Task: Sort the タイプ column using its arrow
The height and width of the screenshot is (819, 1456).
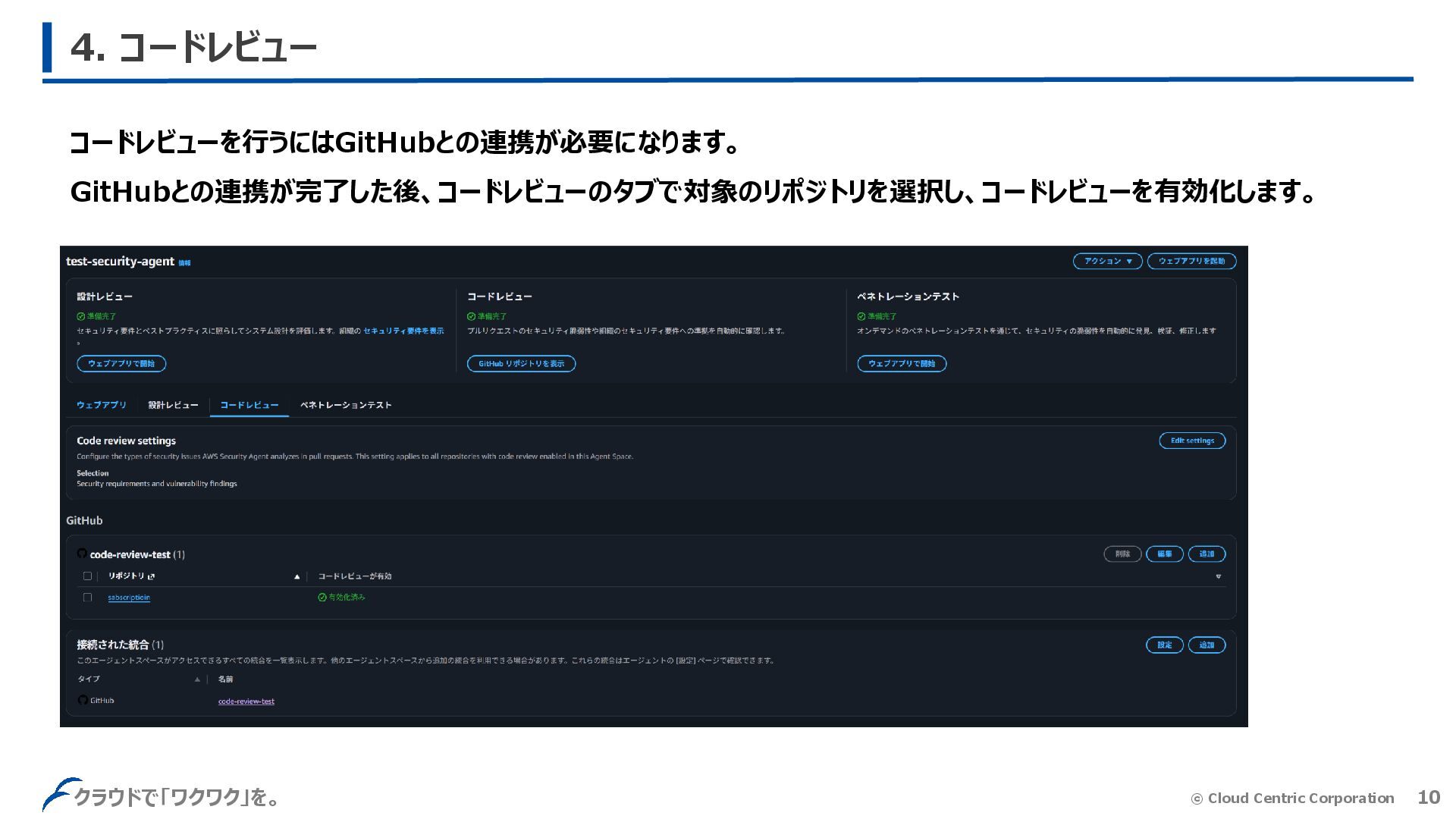Action: 197,679
